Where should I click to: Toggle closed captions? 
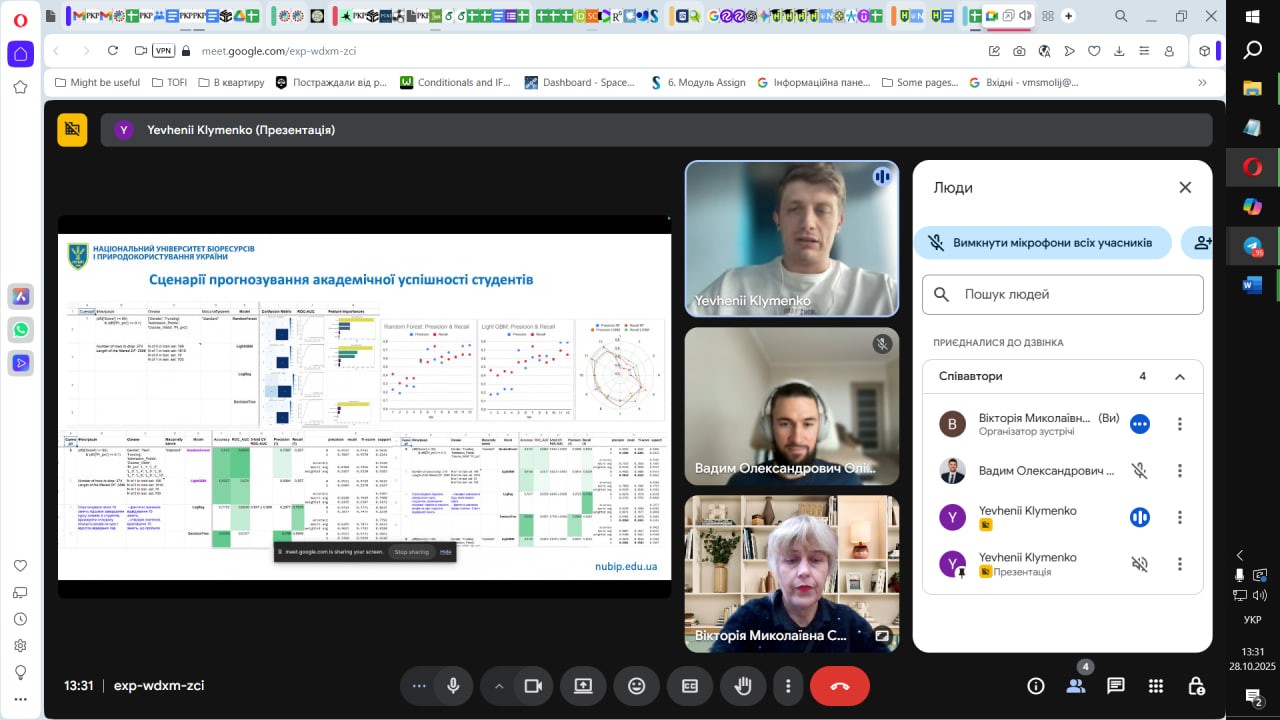click(x=690, y=686)
